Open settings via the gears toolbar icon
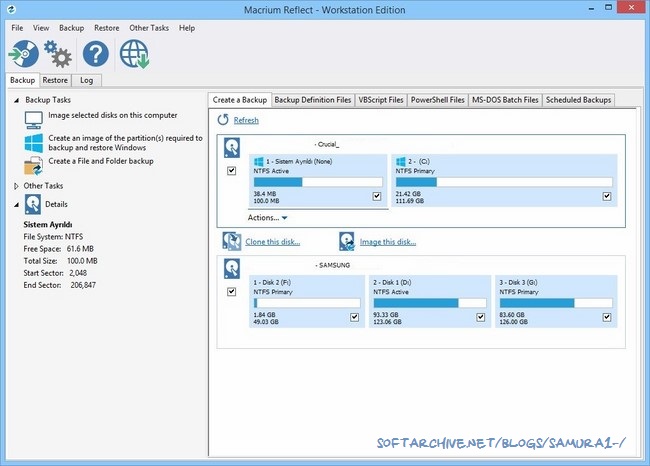Screen dimensions: 650x466 click(56, 54)
